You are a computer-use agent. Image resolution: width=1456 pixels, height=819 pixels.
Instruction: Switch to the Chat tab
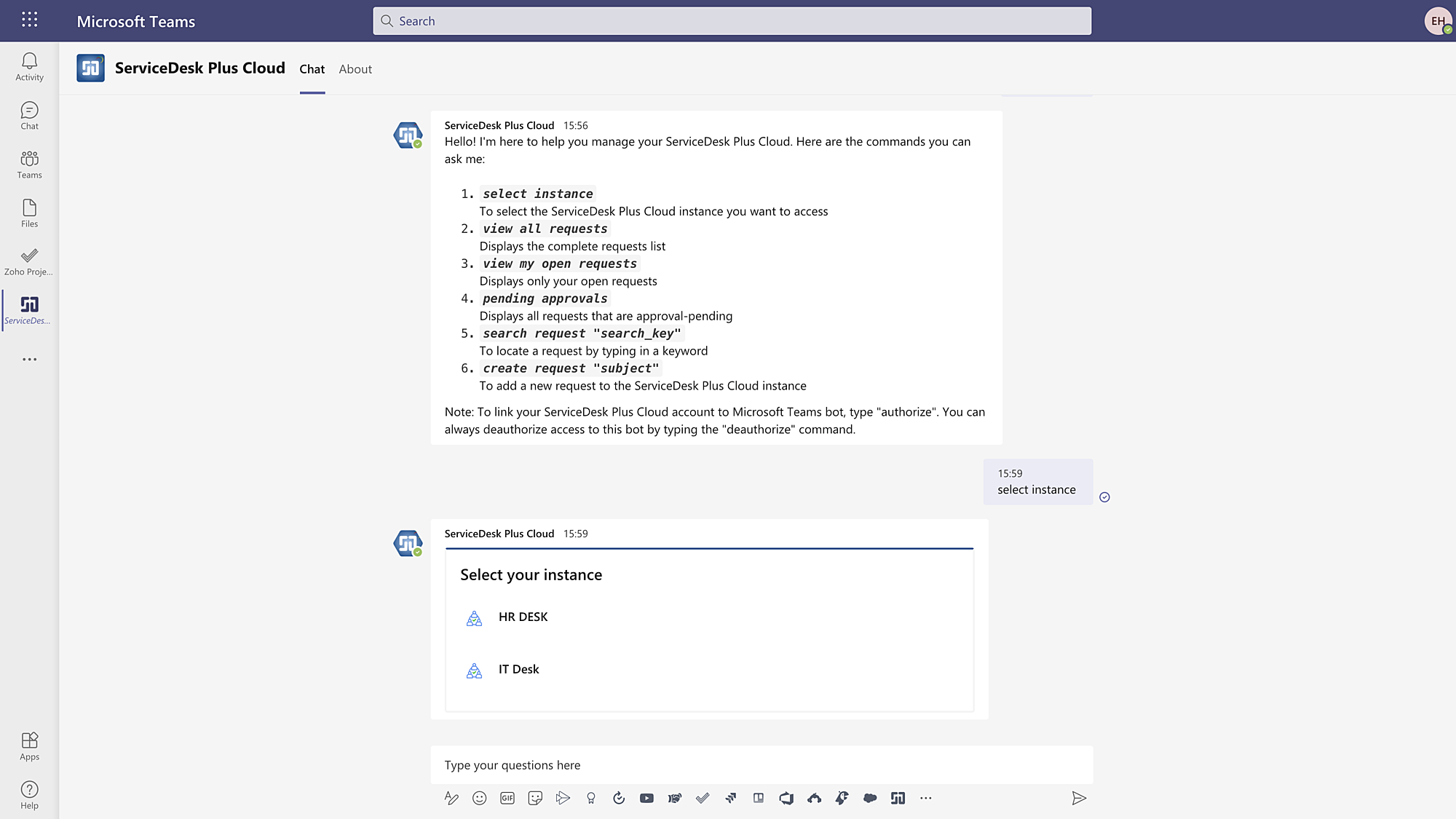pyautogui.click(x=312, y=69)
